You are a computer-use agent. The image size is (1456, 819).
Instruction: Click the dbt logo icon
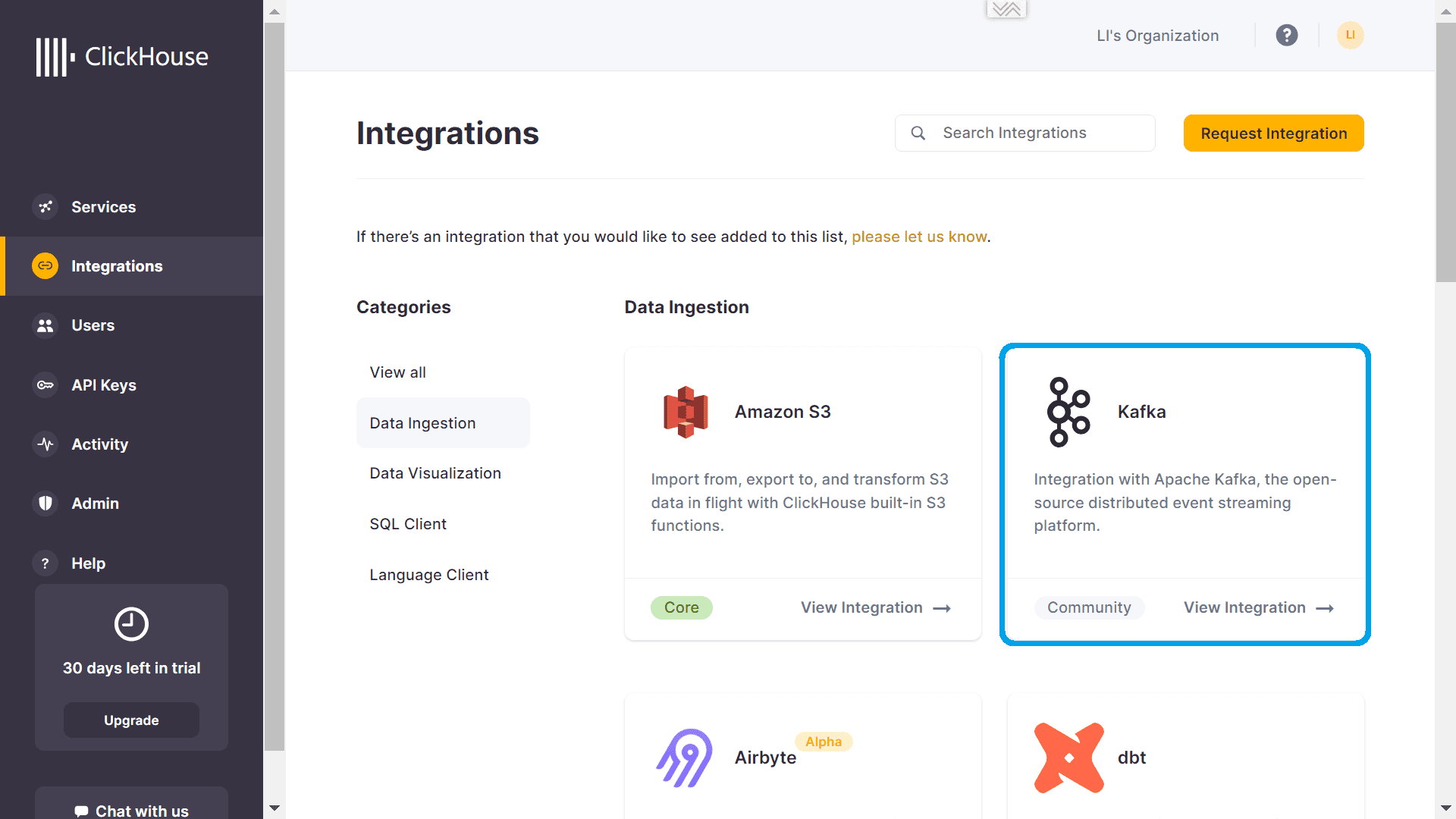[1068, 758]
